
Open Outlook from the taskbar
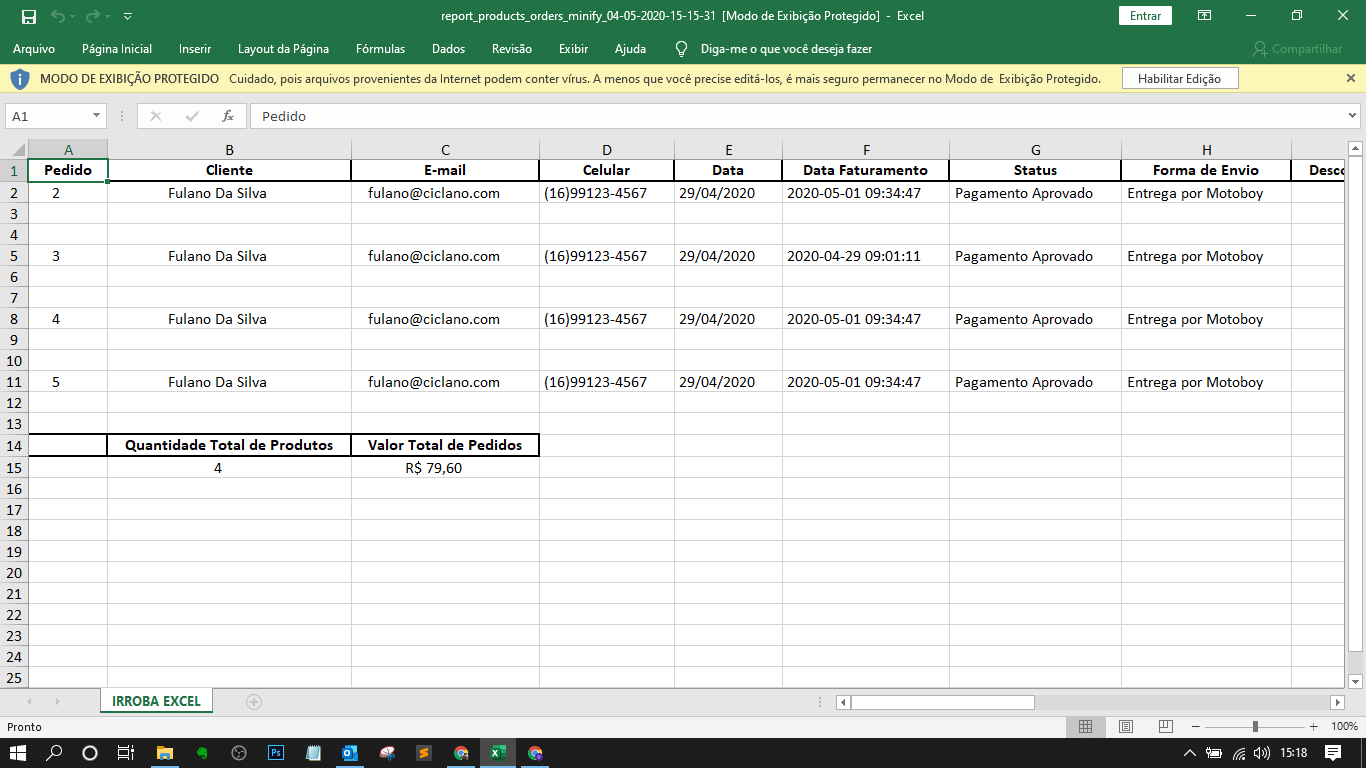point(350,753)
